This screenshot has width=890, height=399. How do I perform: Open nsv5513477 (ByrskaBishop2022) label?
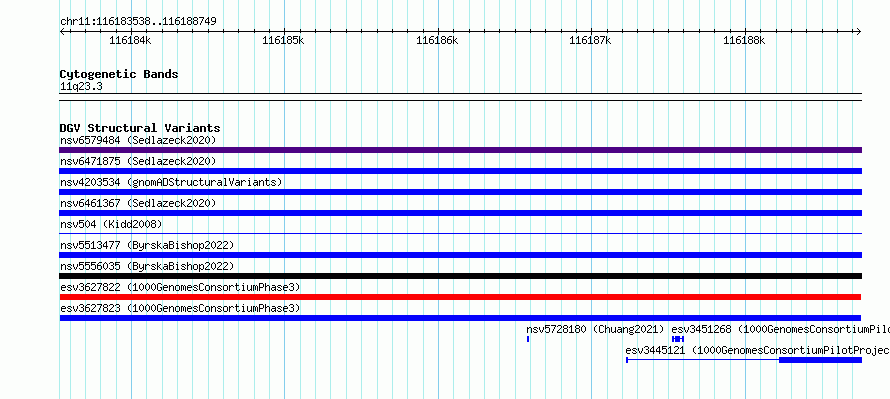[146, 245]
